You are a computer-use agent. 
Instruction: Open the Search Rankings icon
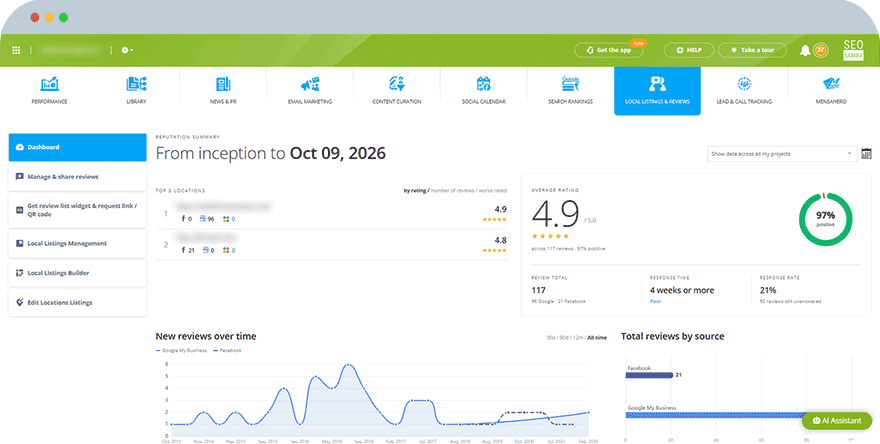point(570,84)
